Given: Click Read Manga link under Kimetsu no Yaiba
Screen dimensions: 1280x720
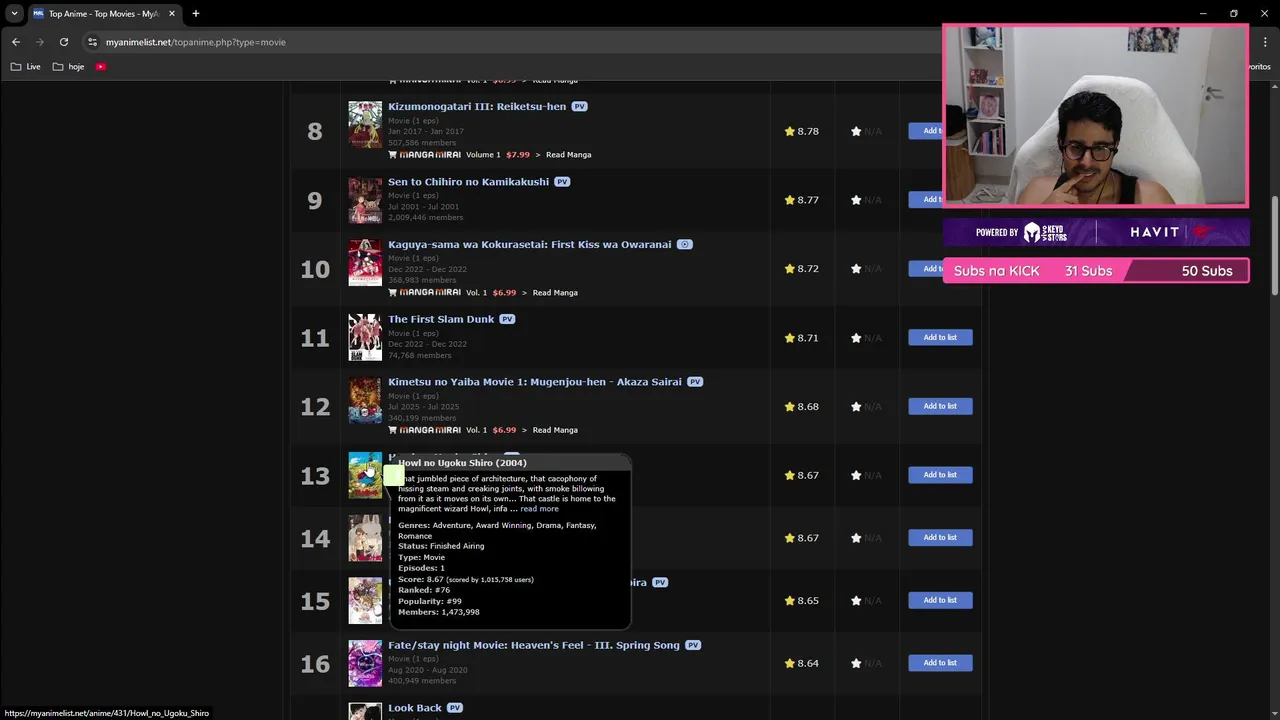Looking at the screenshot, I should tap(555, 430).
